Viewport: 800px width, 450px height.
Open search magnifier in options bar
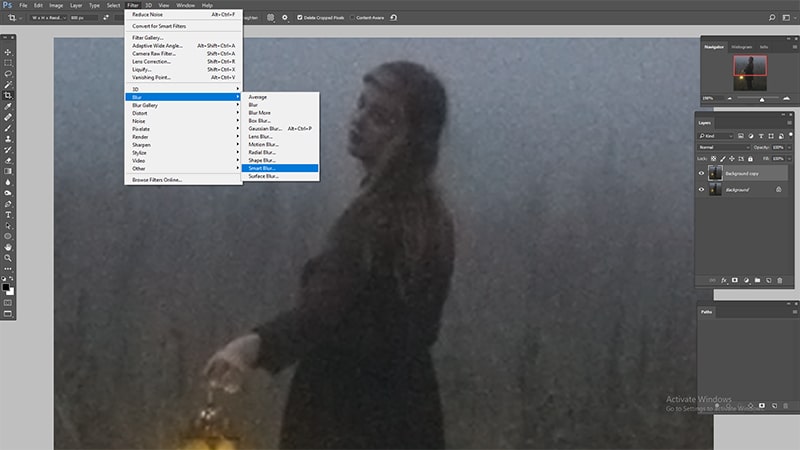772,17
